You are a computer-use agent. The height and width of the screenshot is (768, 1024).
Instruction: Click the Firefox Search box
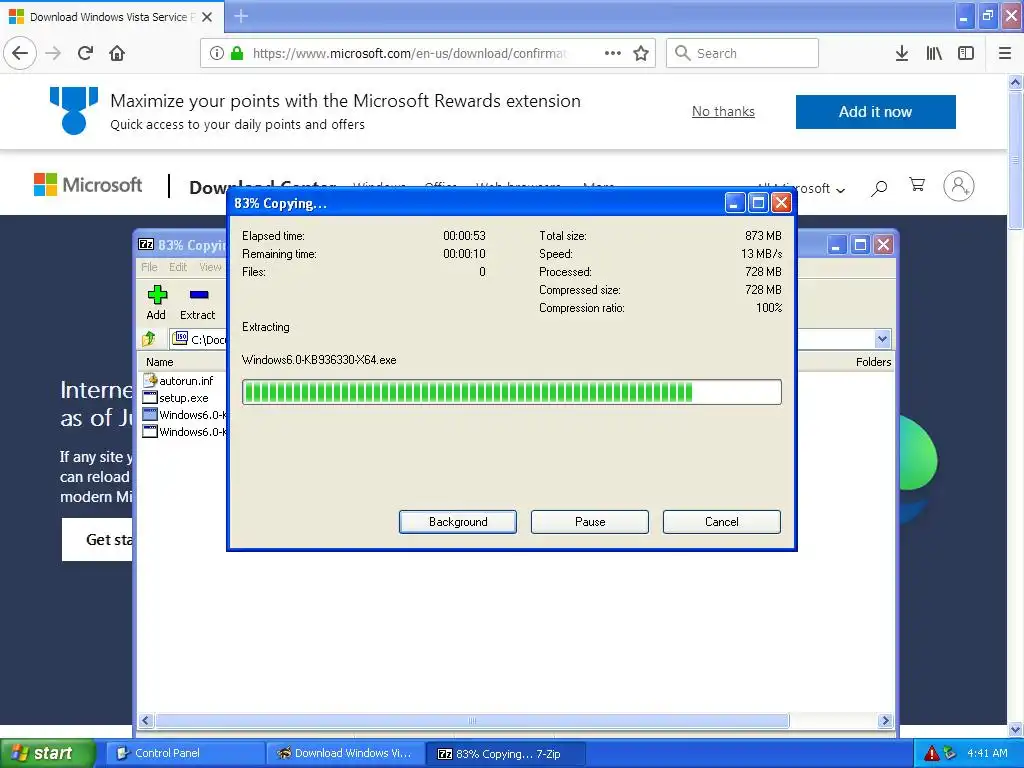tap(743, 53)
